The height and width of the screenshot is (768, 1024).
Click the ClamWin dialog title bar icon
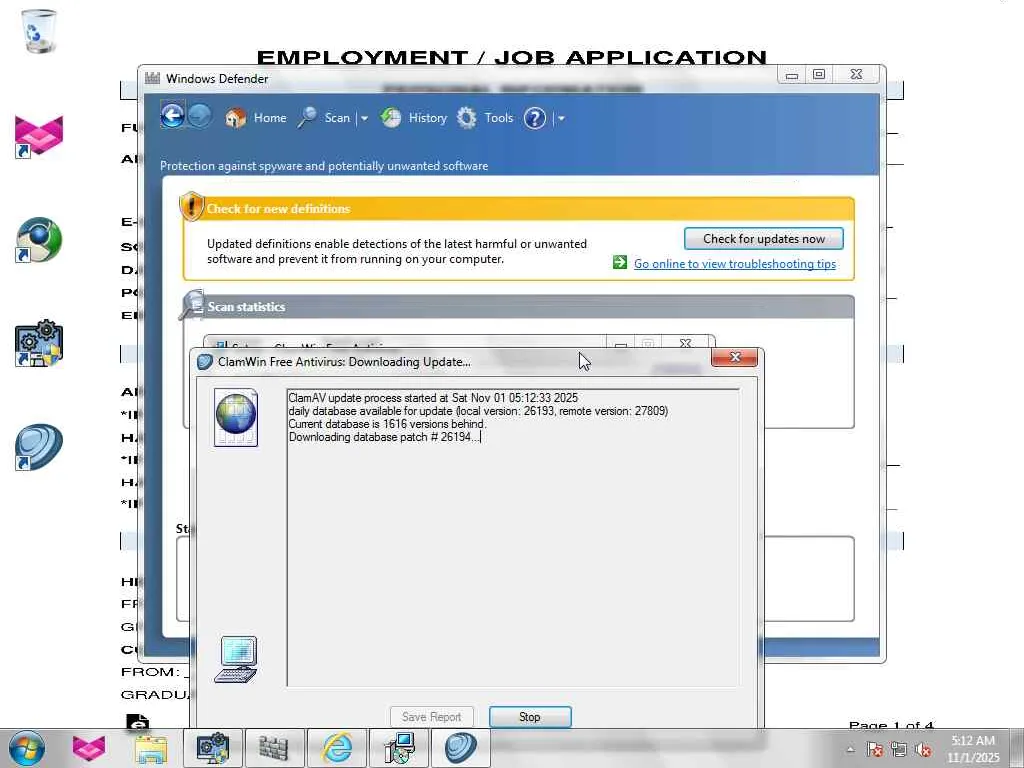click(205, 362)
